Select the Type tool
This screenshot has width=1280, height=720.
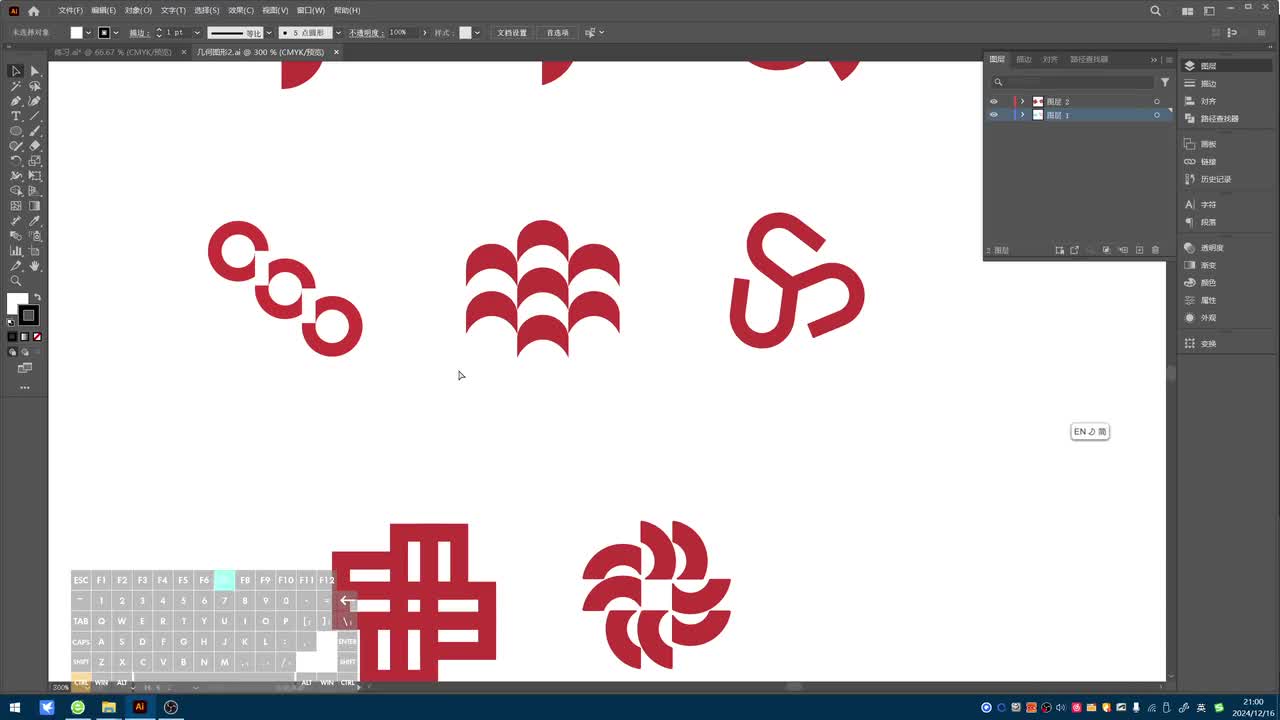click(16, 116)
